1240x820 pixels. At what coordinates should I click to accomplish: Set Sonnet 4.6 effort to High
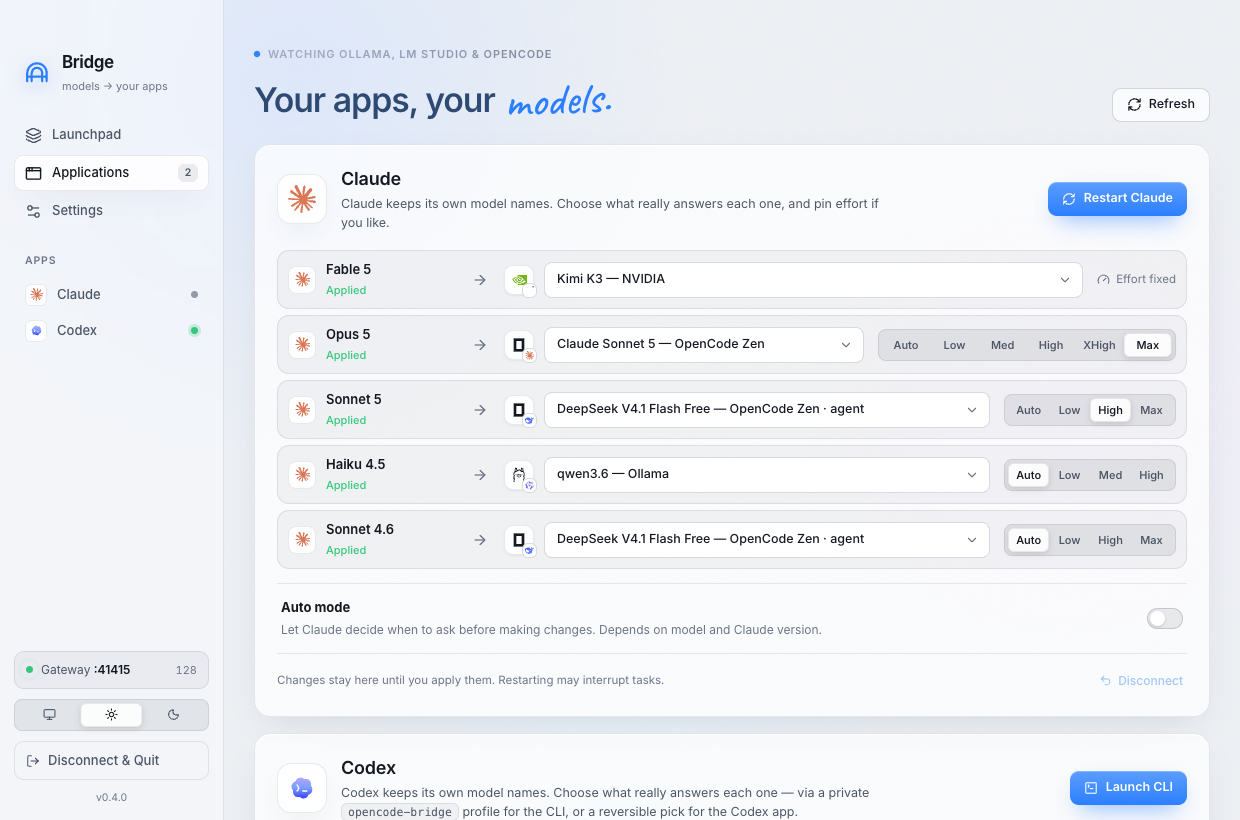tap(1110, 540)
